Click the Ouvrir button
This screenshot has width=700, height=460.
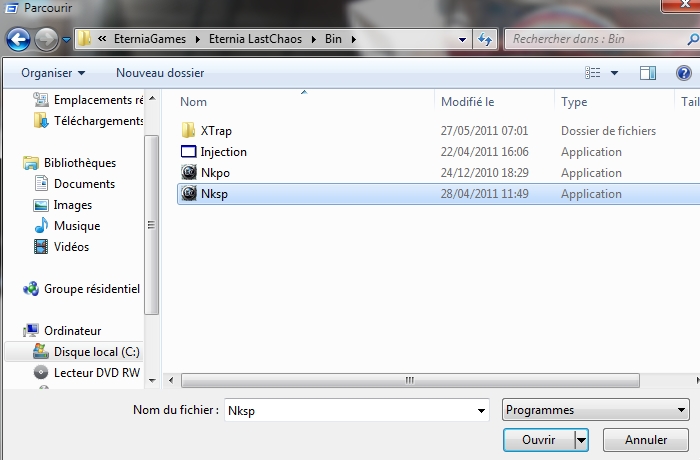tap(539, 440)
